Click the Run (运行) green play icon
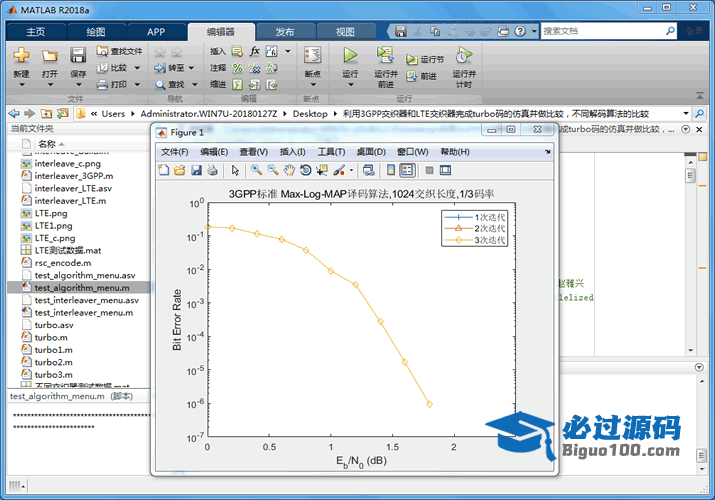 350,56
